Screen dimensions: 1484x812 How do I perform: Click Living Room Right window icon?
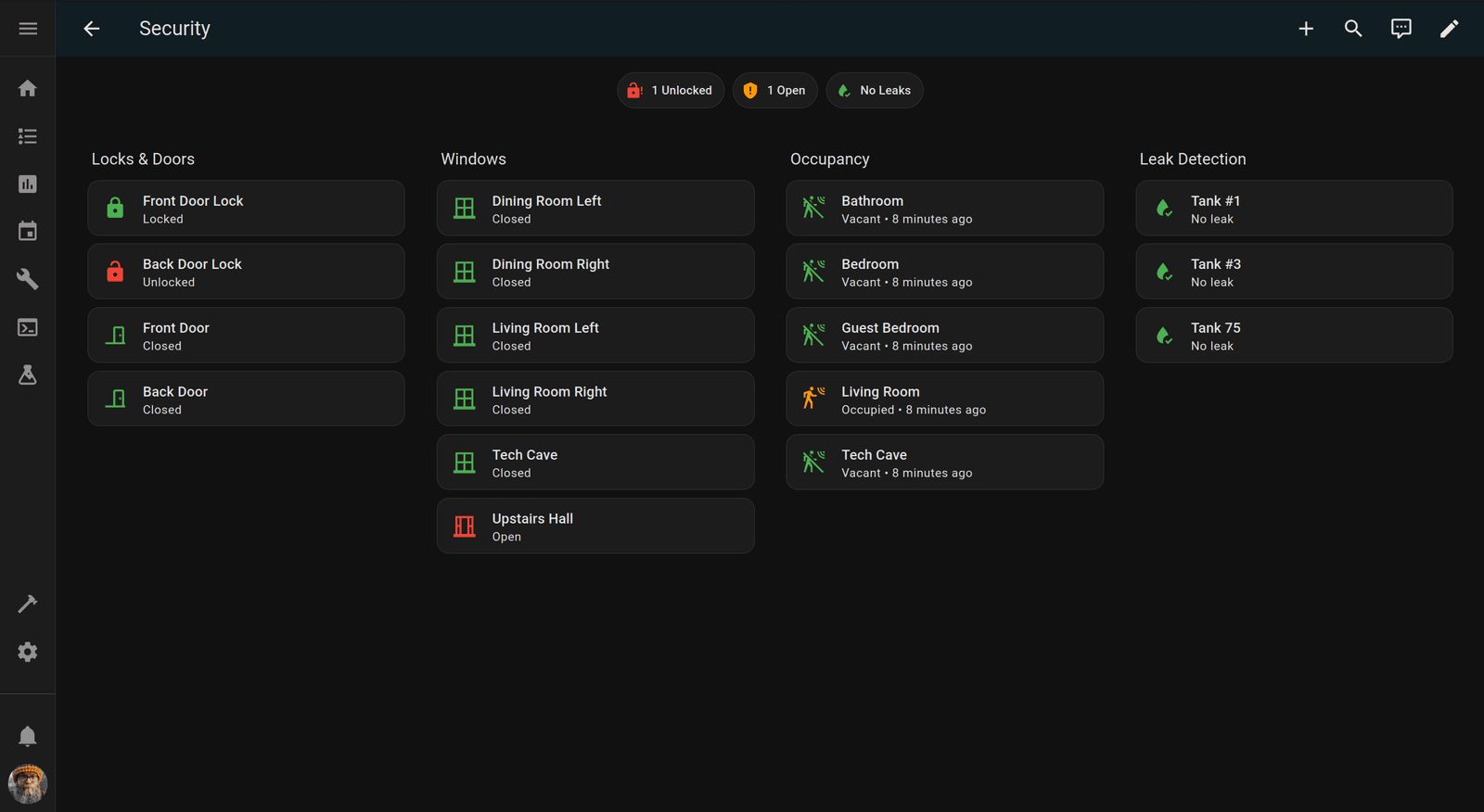pos(465,399)
